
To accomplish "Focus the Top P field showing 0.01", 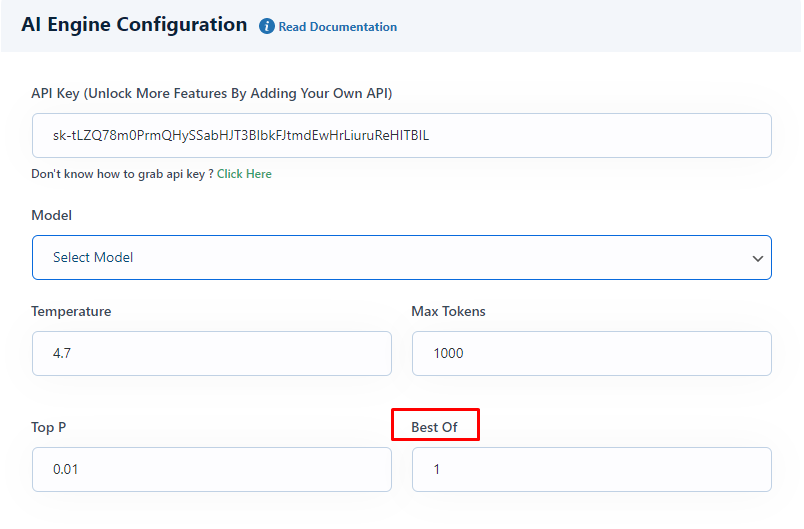I will coord(212,469).
